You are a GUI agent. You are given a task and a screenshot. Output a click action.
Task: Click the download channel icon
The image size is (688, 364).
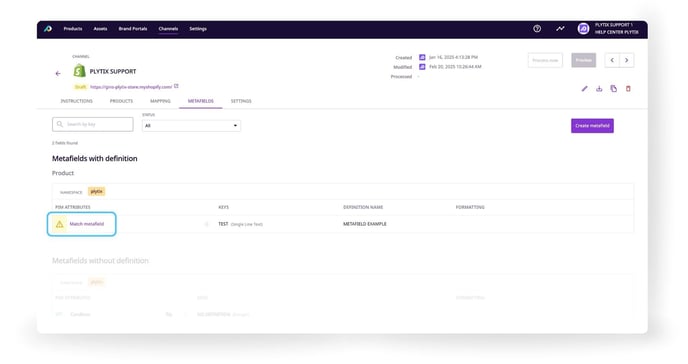coord(599,89)
